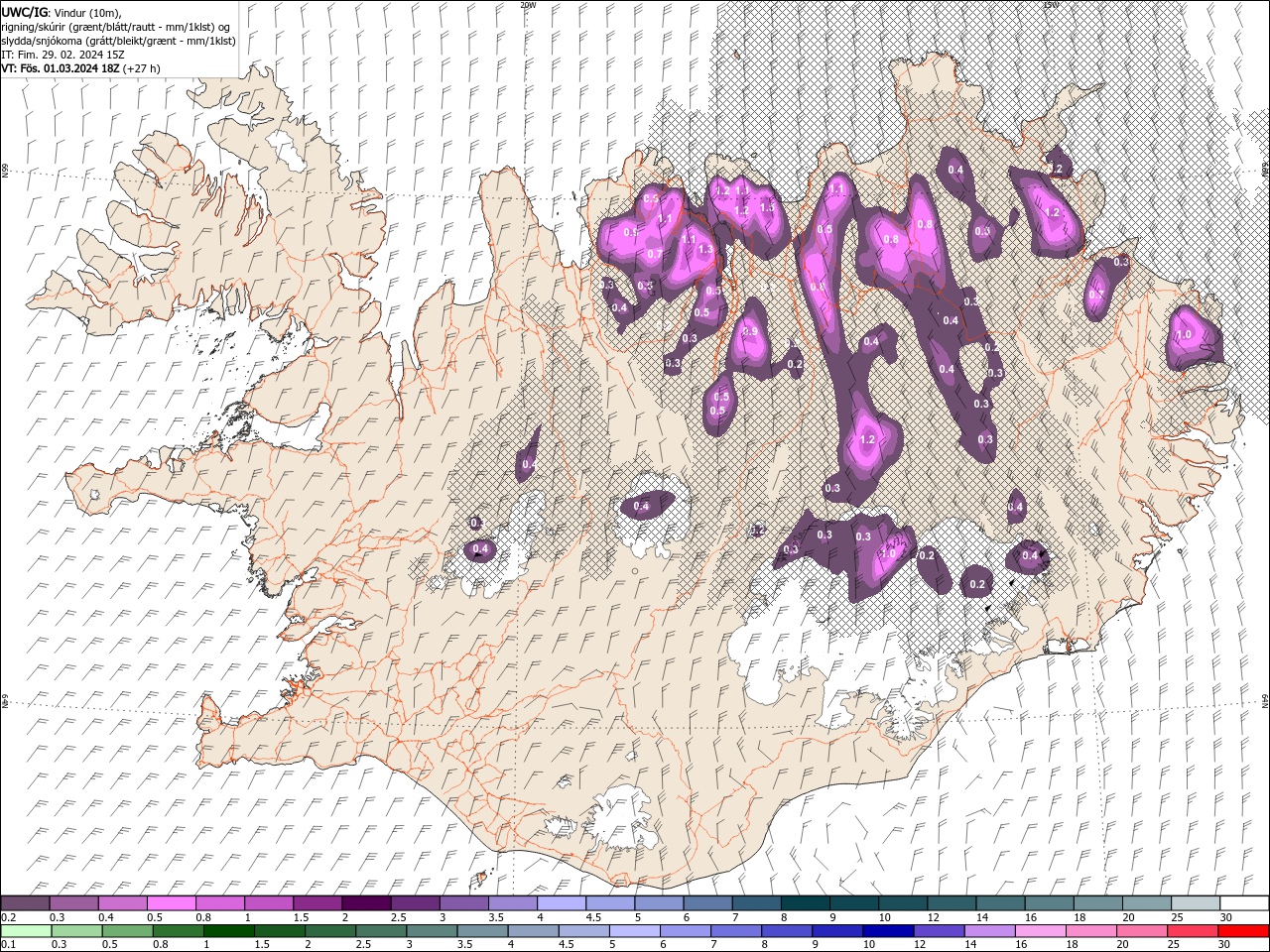The image size is (1270, 952).
Task: Click the UWC/IG title text
Action: [23, 12]
